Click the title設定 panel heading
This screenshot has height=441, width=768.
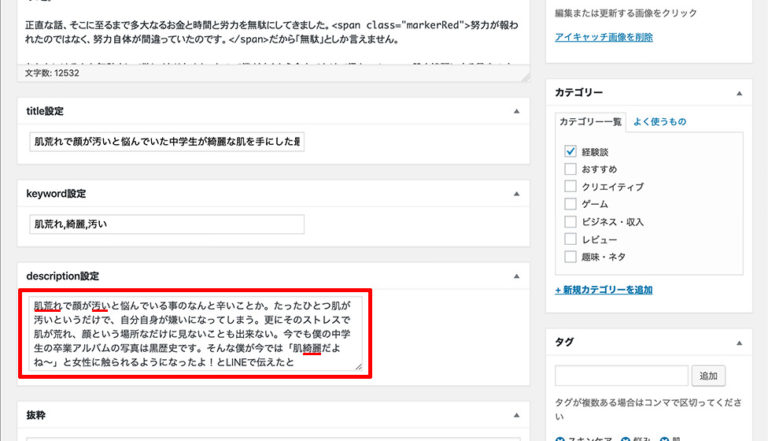45,111
